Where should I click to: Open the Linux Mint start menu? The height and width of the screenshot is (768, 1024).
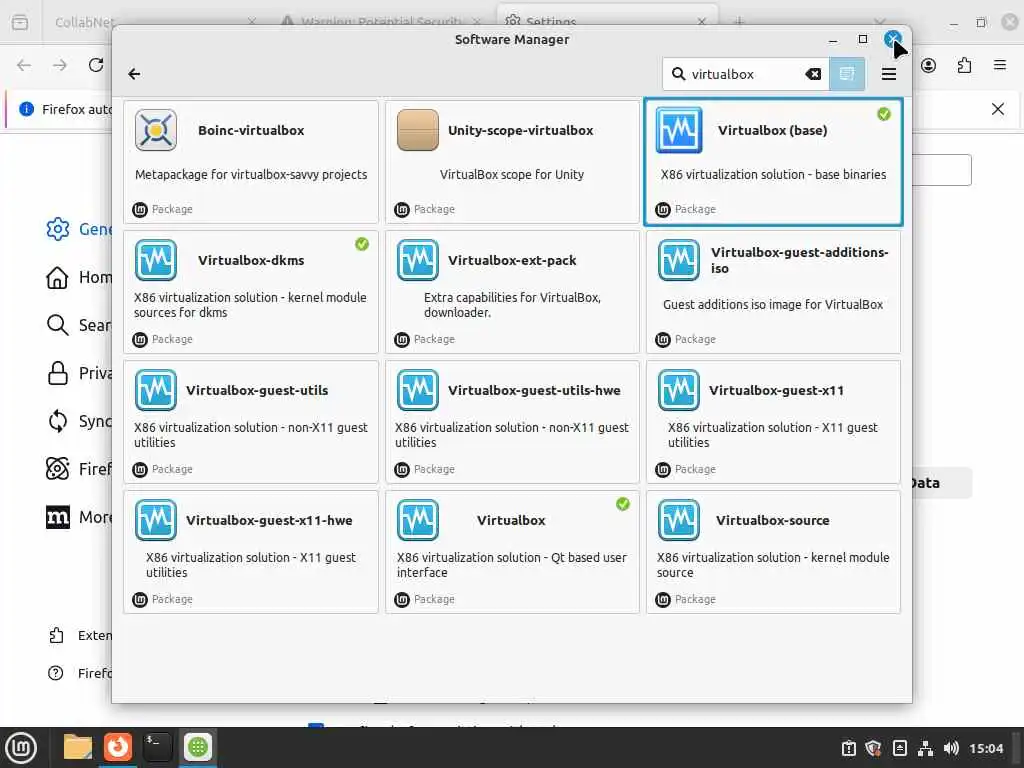(x=22, y=747)
